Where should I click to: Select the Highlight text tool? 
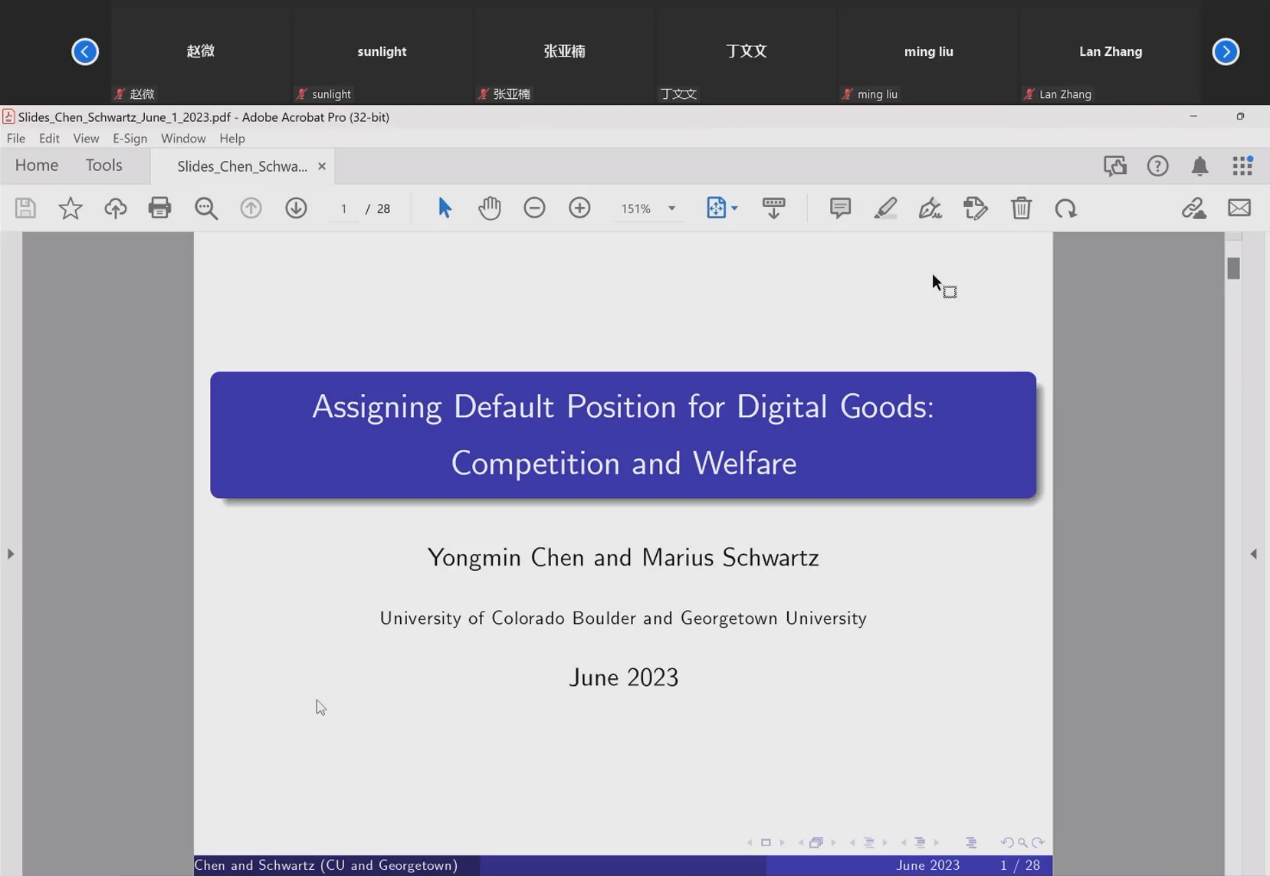tap(885, 208)
